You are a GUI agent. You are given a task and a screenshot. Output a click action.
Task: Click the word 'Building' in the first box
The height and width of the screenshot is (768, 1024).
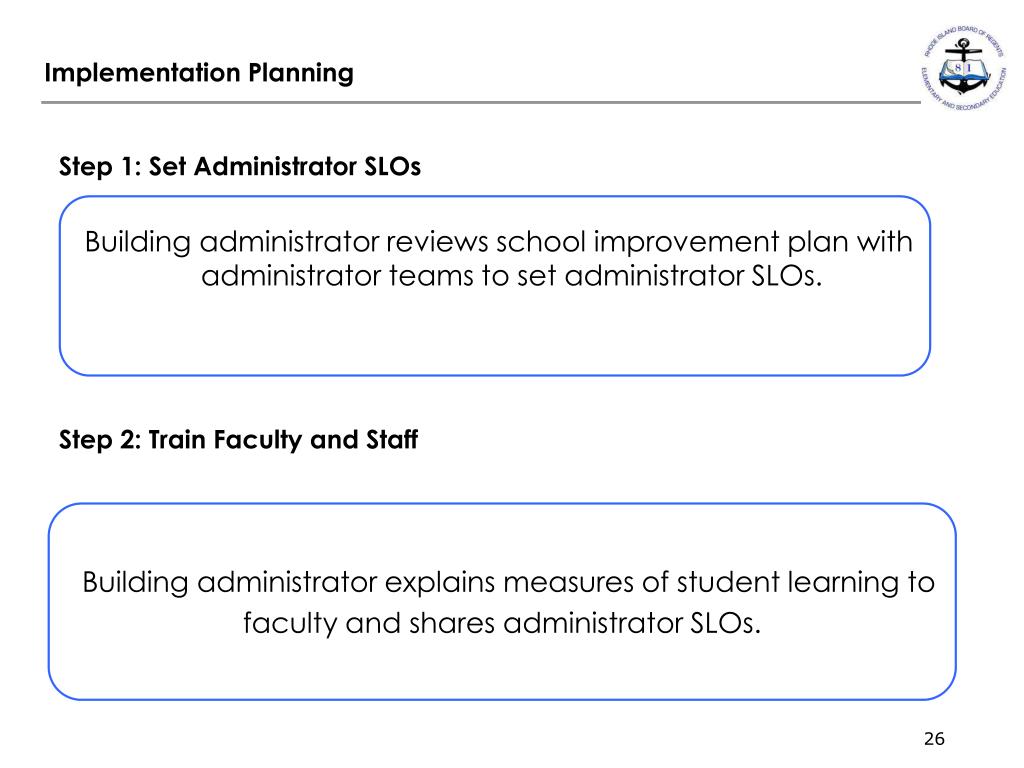[x=138, y=242]
